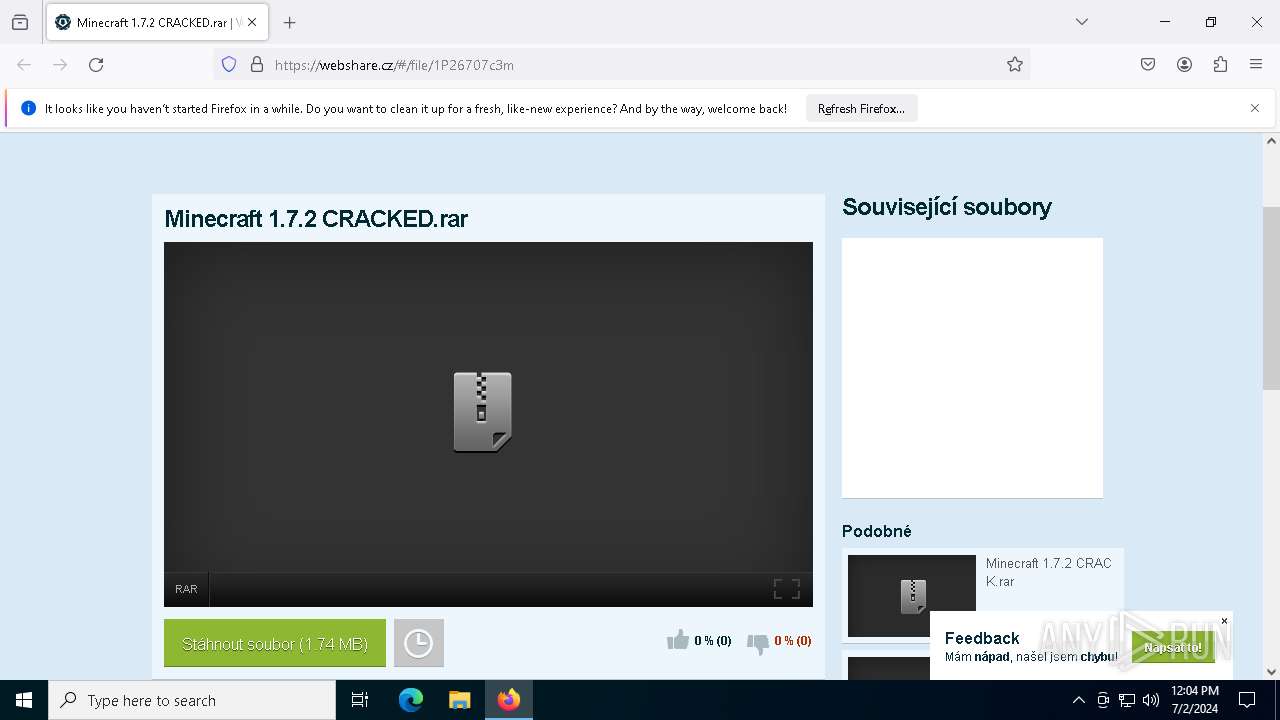
Task: Open Firefox account menu
Action: 1184,65
